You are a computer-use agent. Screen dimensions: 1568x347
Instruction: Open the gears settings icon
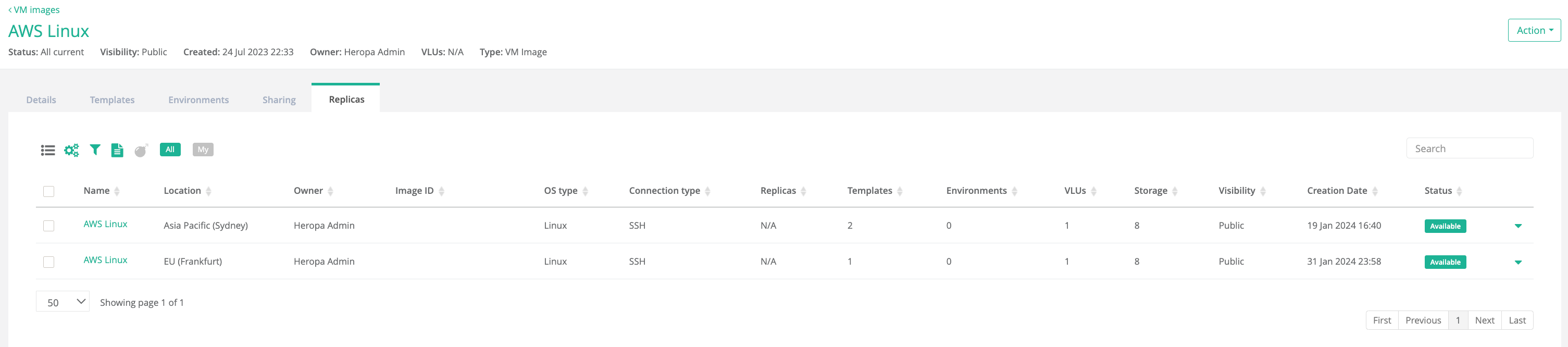click(x=71, y=150)
